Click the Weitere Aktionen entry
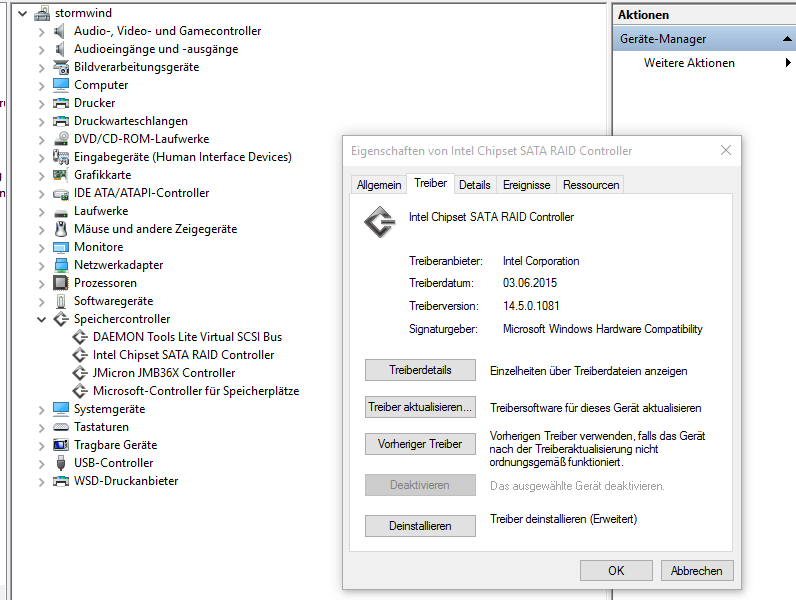 pyautogui.click(x=689, y=63)
